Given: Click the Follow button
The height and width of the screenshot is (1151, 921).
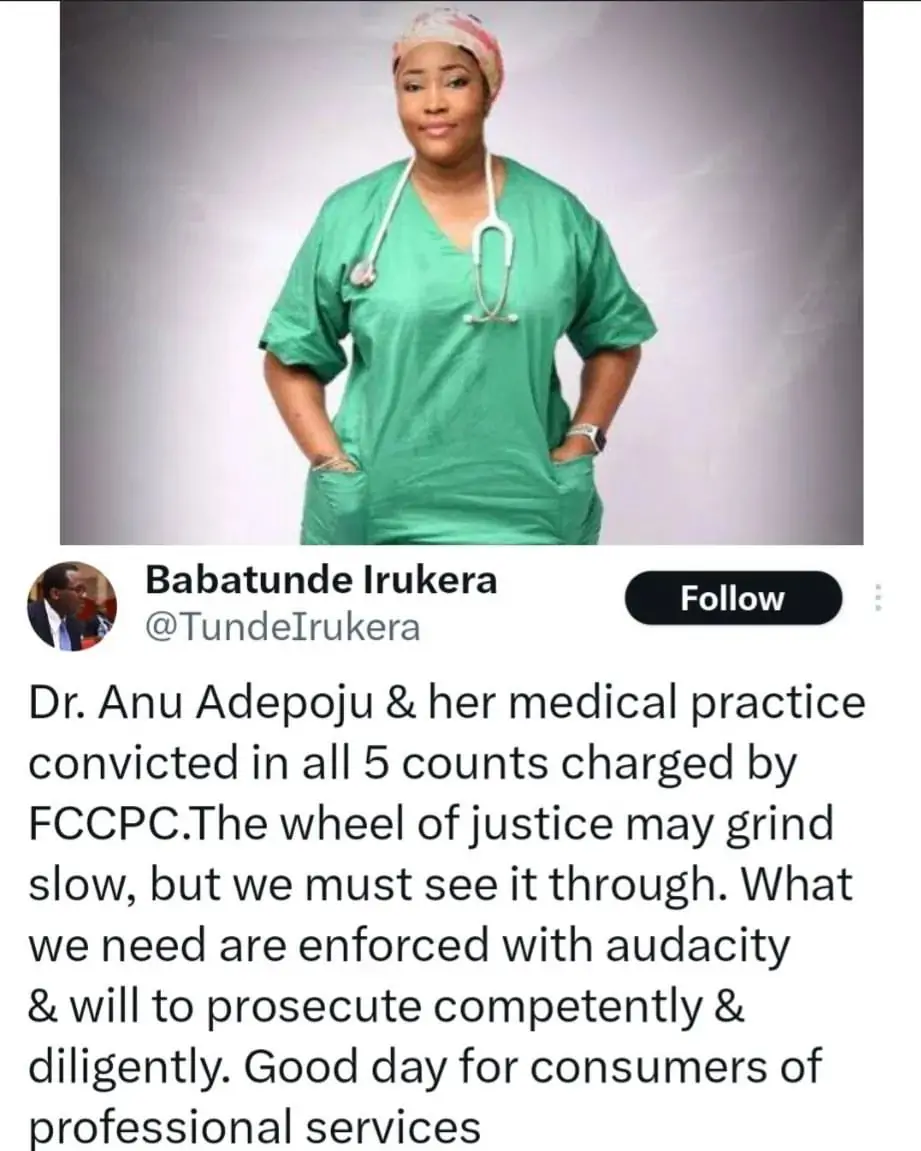Looking at the screenshot, I should pos(732,598).
